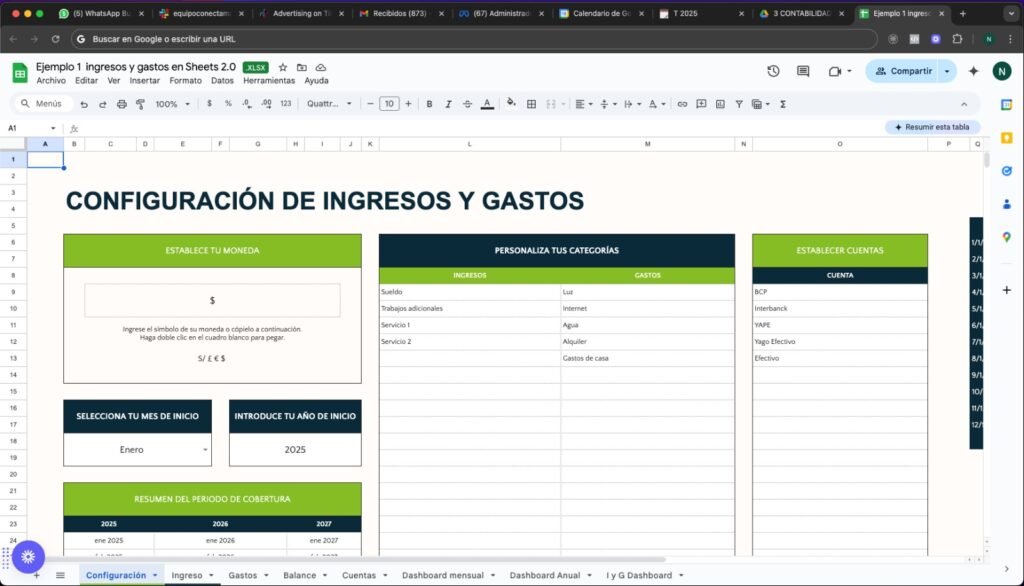Click the insert link icon
Viewport: 1024px width, 586px height.
pos(682,104)
